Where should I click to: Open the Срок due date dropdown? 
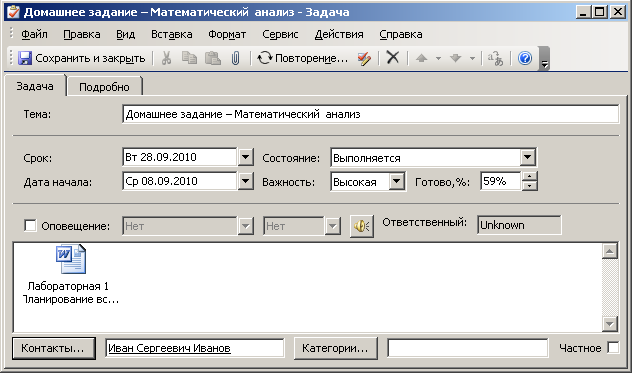[245, 157]
